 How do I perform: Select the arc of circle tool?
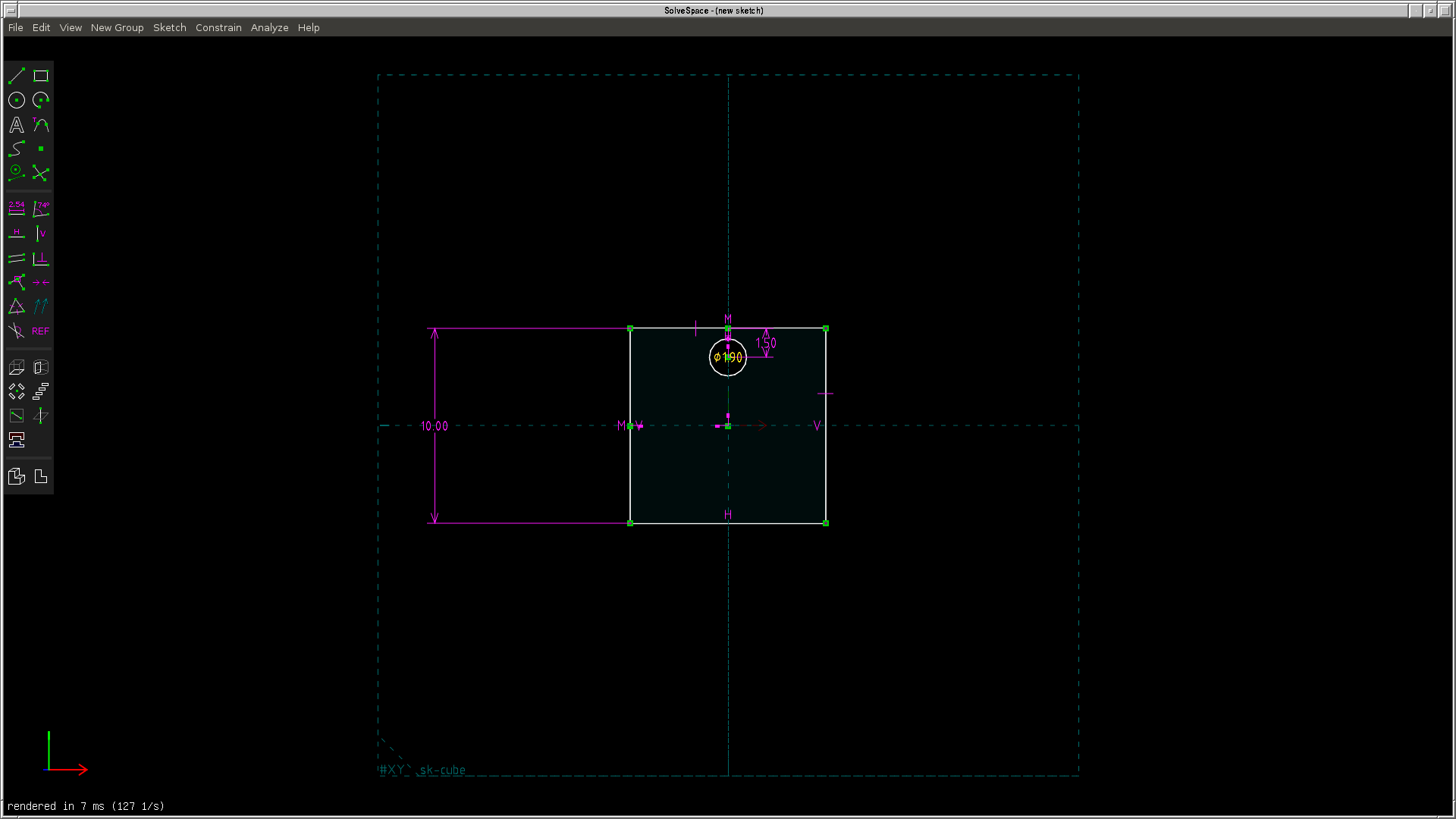click(41, 100)
